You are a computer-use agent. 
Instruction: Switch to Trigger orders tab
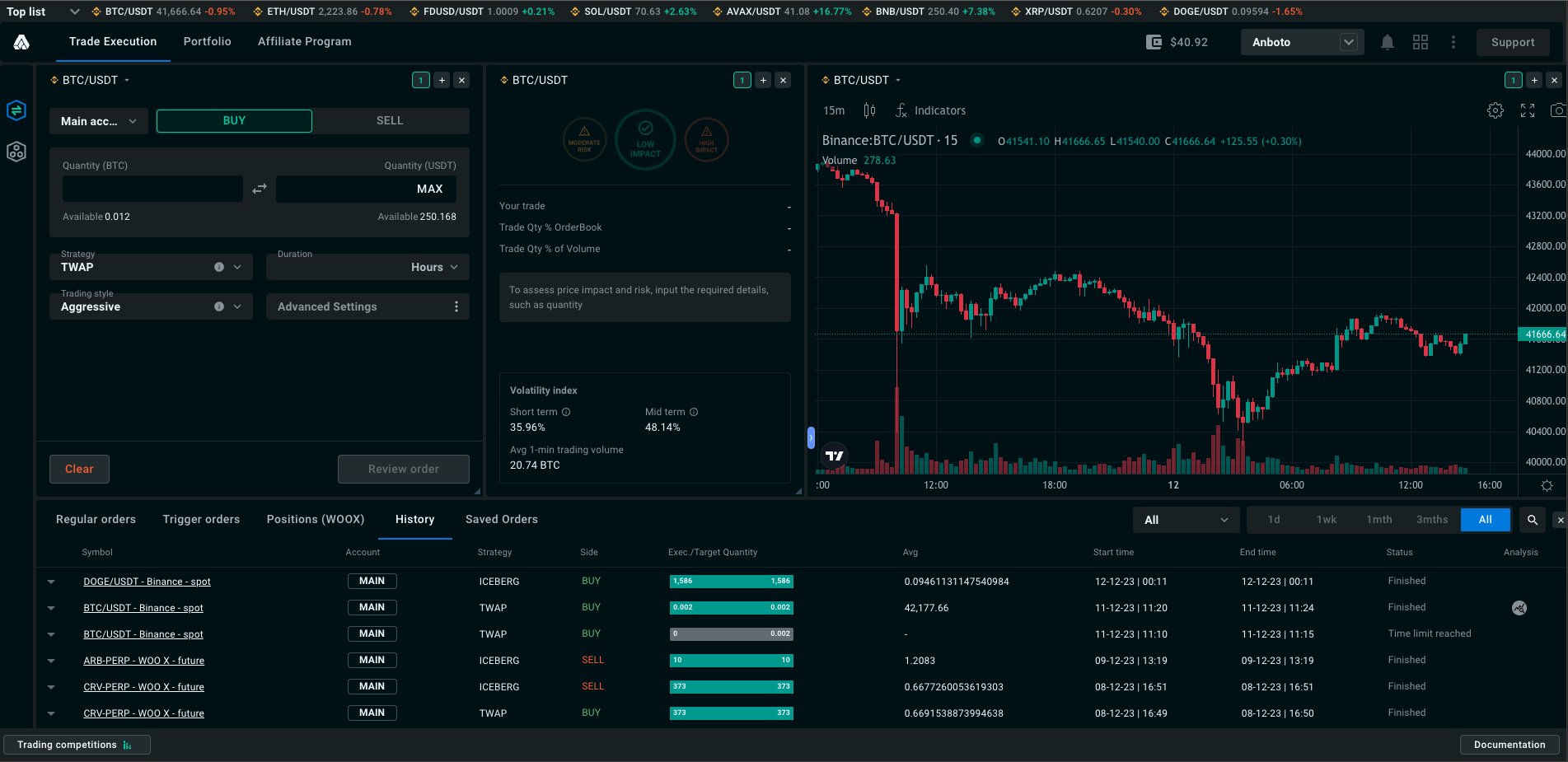tap(201, 519)
